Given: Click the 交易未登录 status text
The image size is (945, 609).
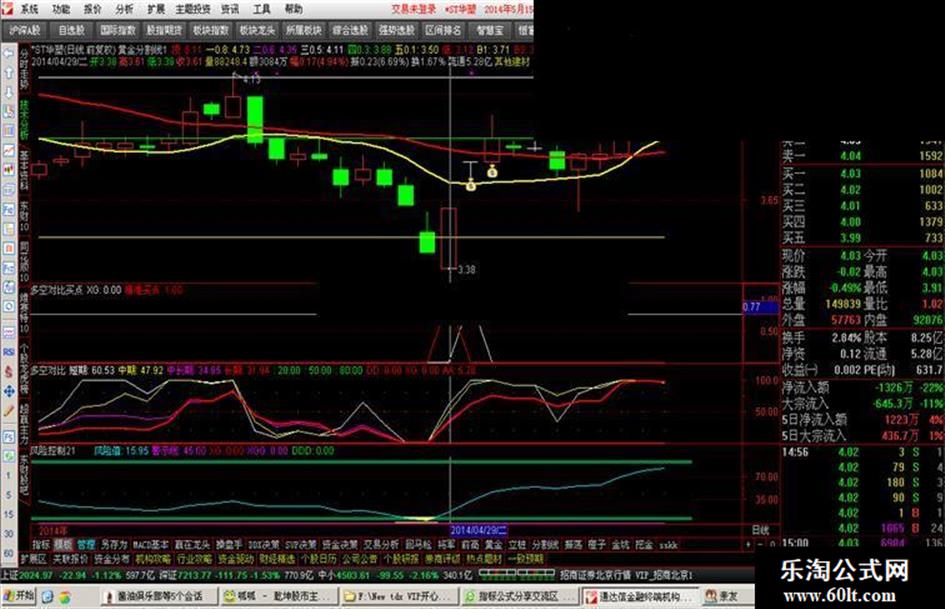Looking at the screenshot, I should (x=413, y=9).
